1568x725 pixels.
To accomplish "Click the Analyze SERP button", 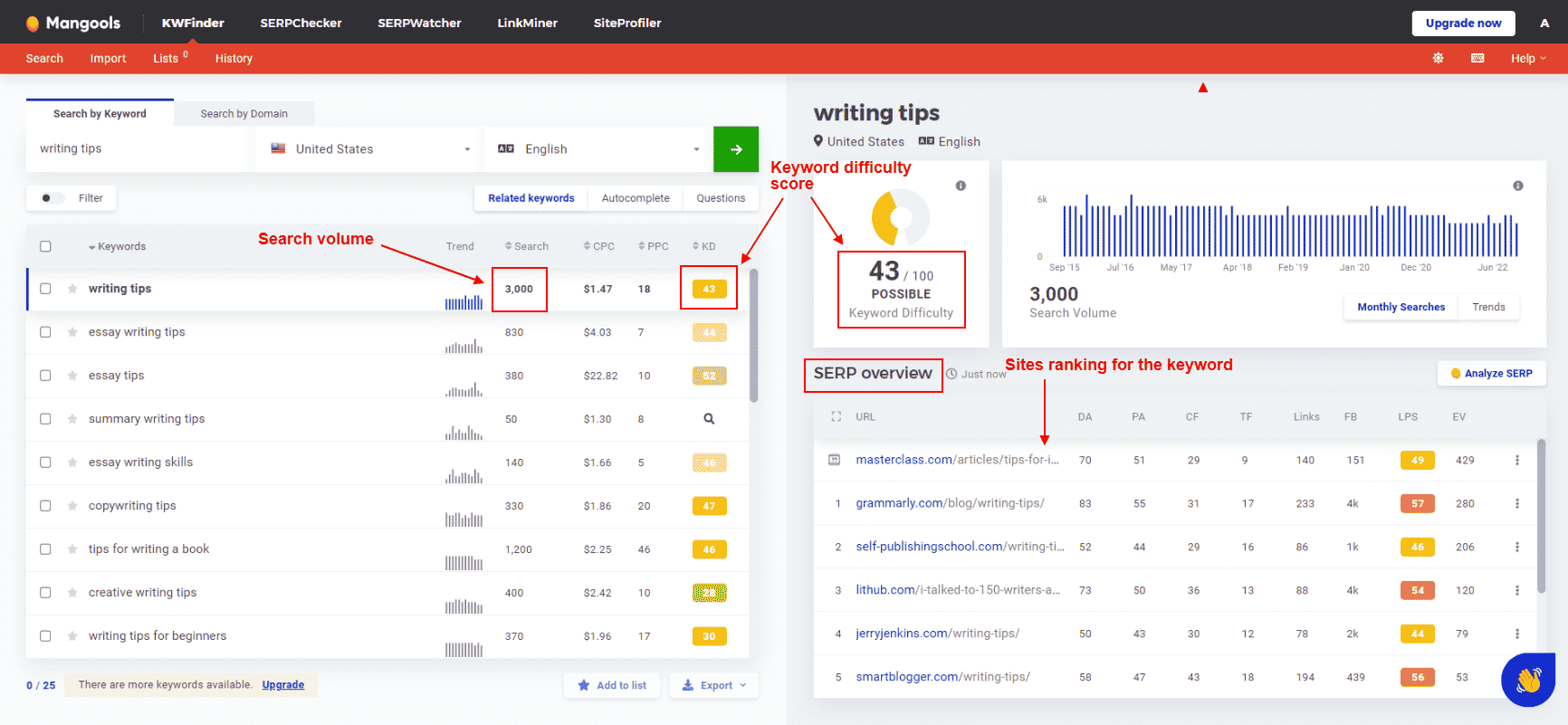I will tap(1491, 373).
